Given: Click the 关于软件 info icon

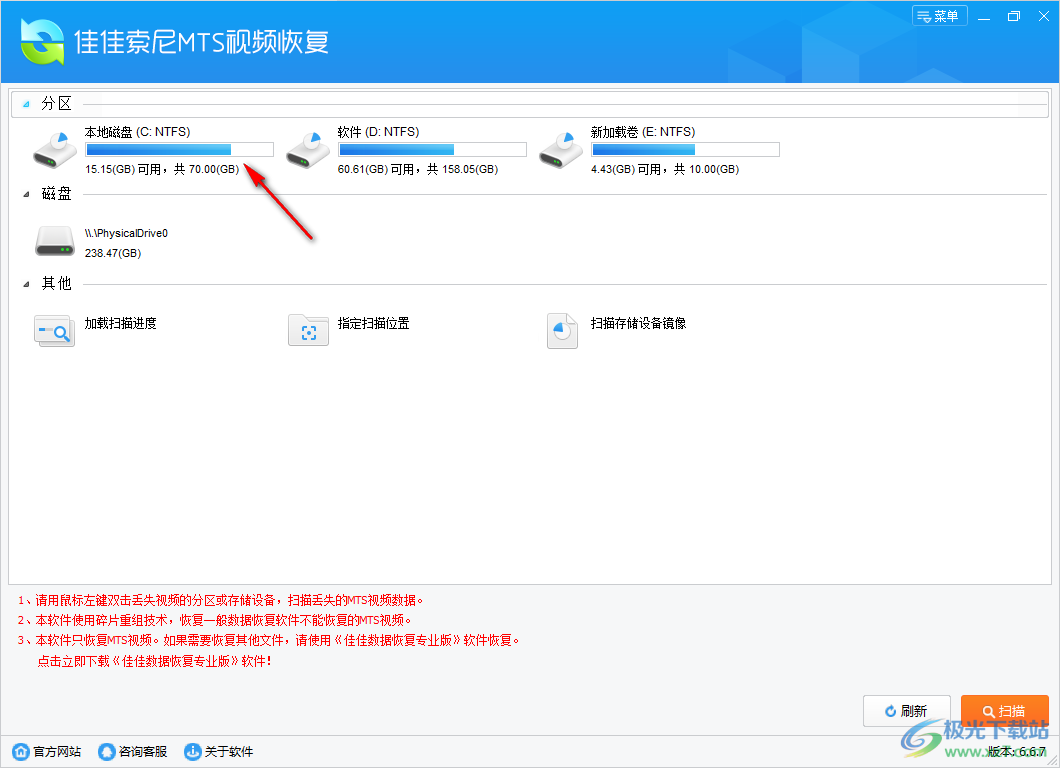Looking at the screenshot, I should point(193,751).
